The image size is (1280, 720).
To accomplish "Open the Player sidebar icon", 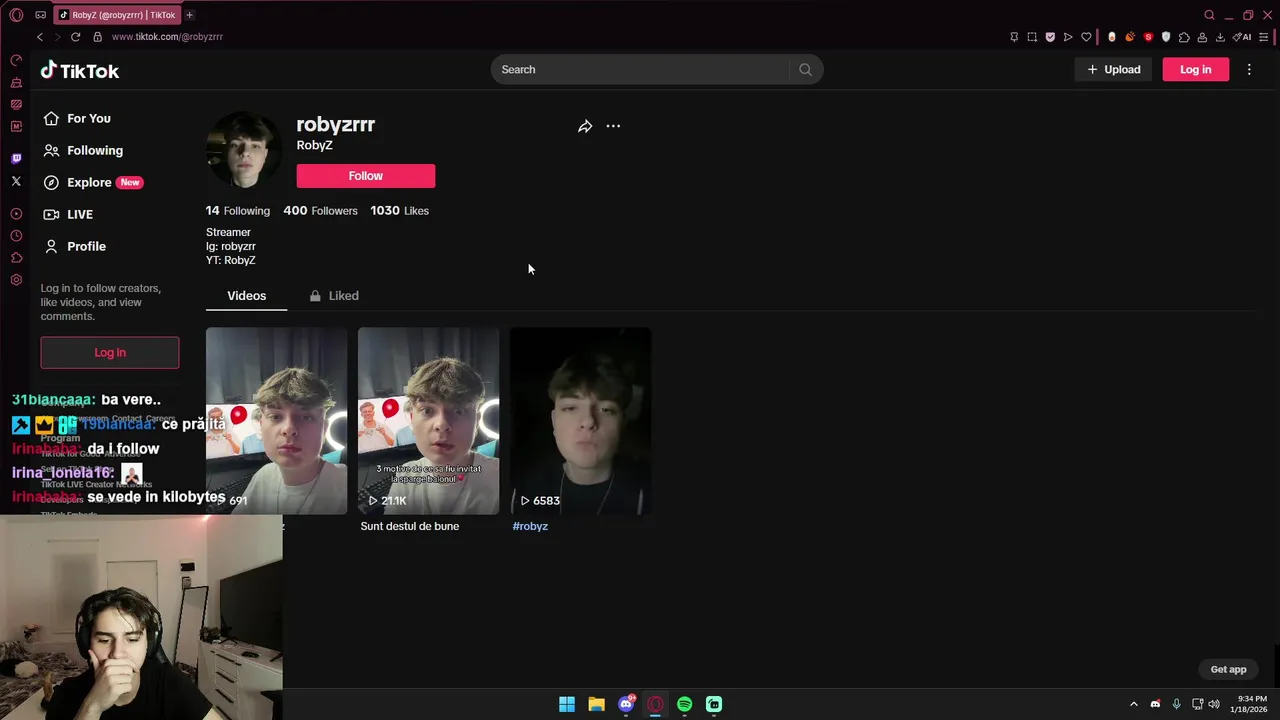I will [x=16, y=214].
